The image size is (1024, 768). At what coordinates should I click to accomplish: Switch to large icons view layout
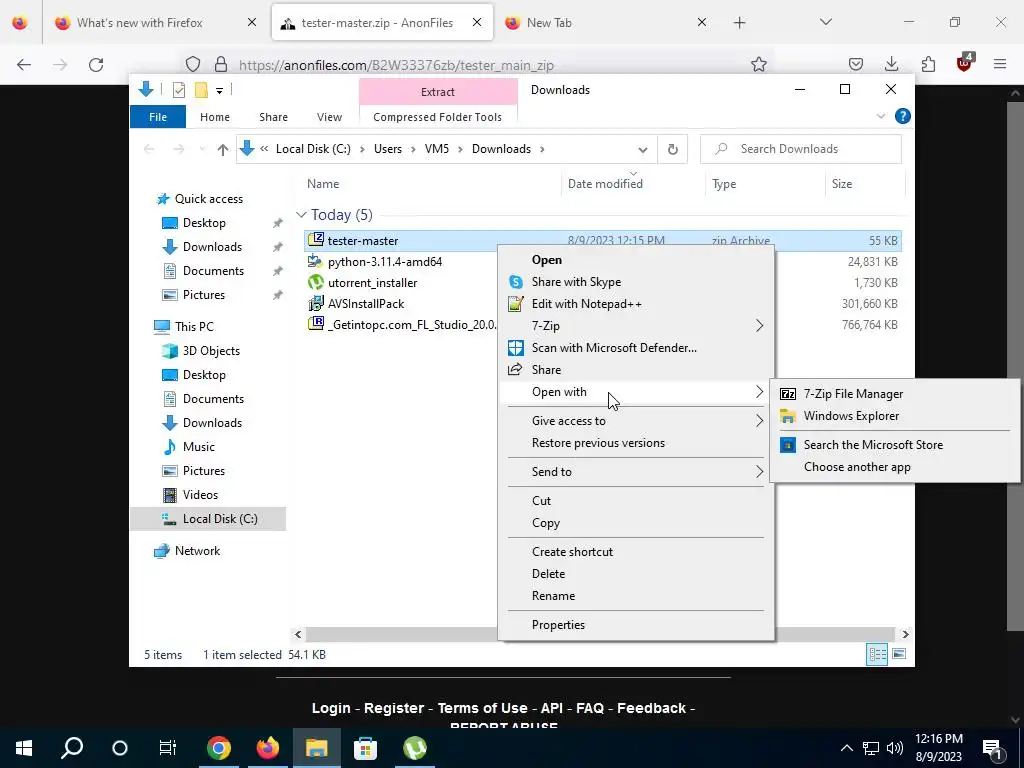point(899,654)
